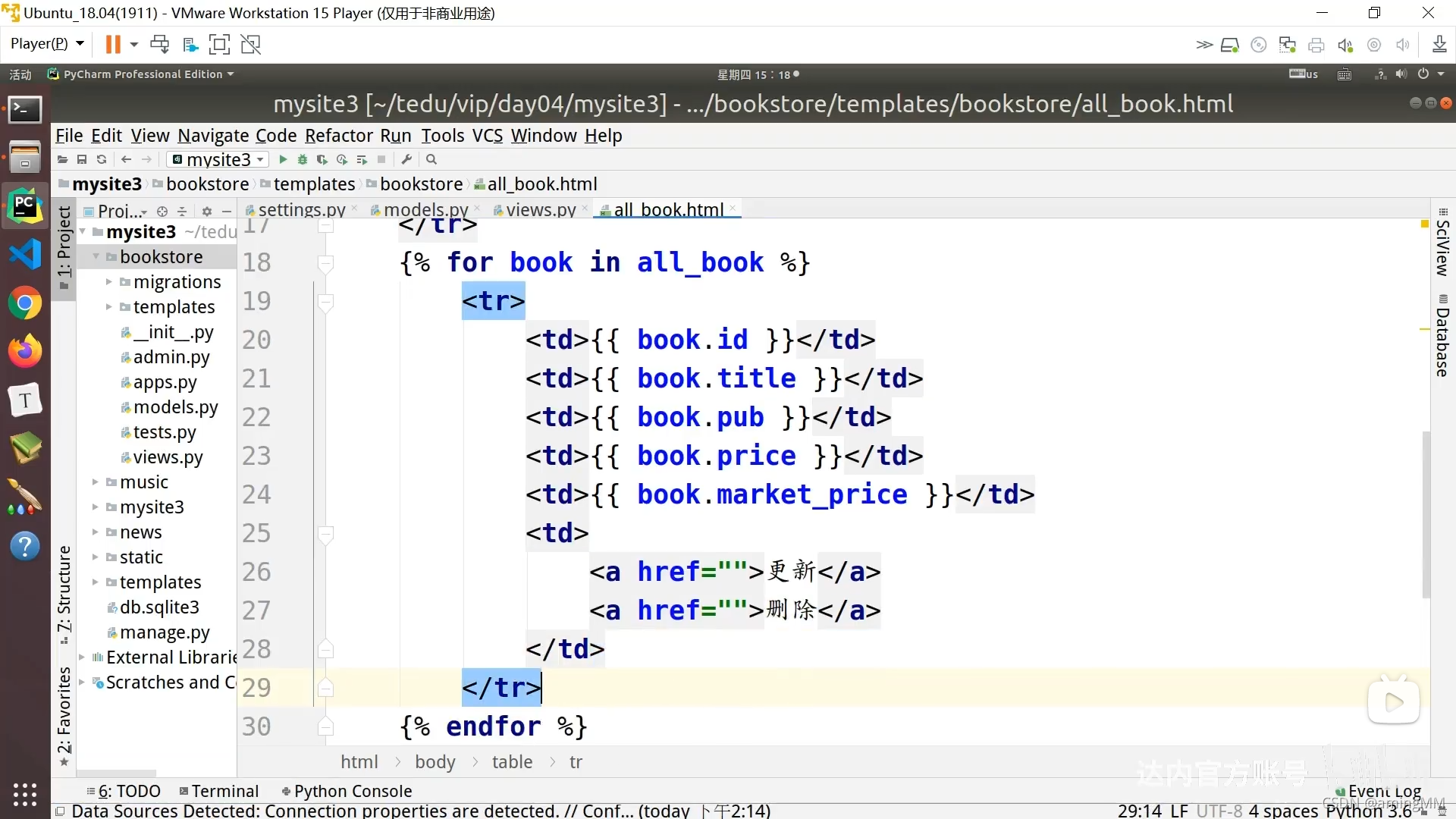Click the Save All icon
Image resolution: width=1456 pixels, height=819 pixels.
coord(82,159)
